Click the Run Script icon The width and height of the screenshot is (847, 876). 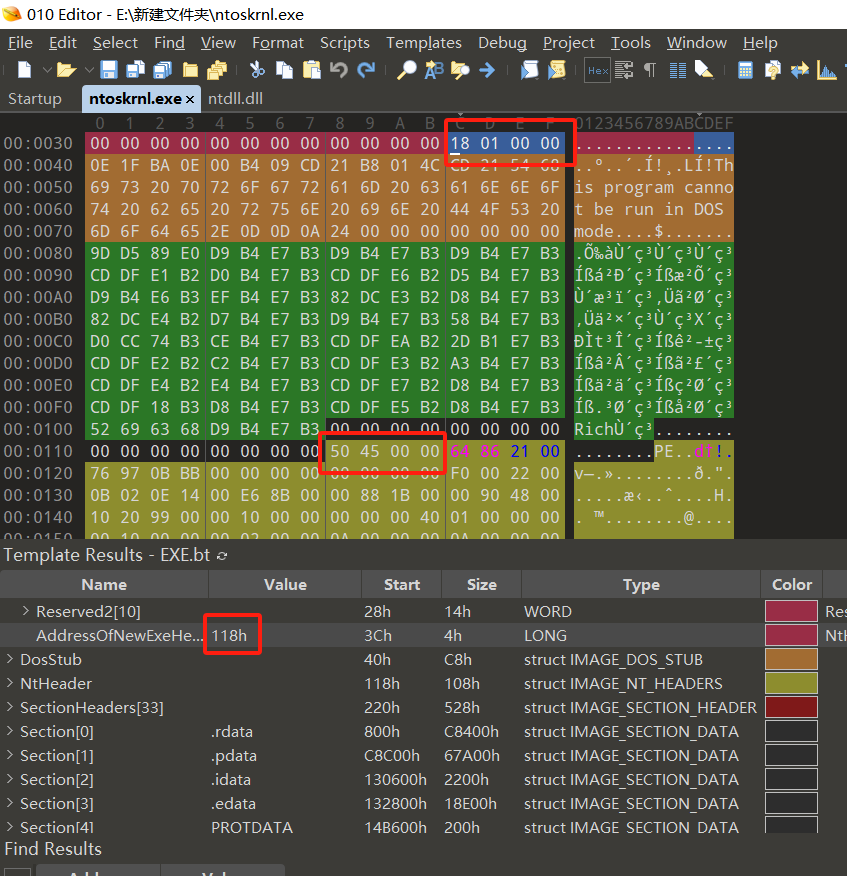coord(530,70)
